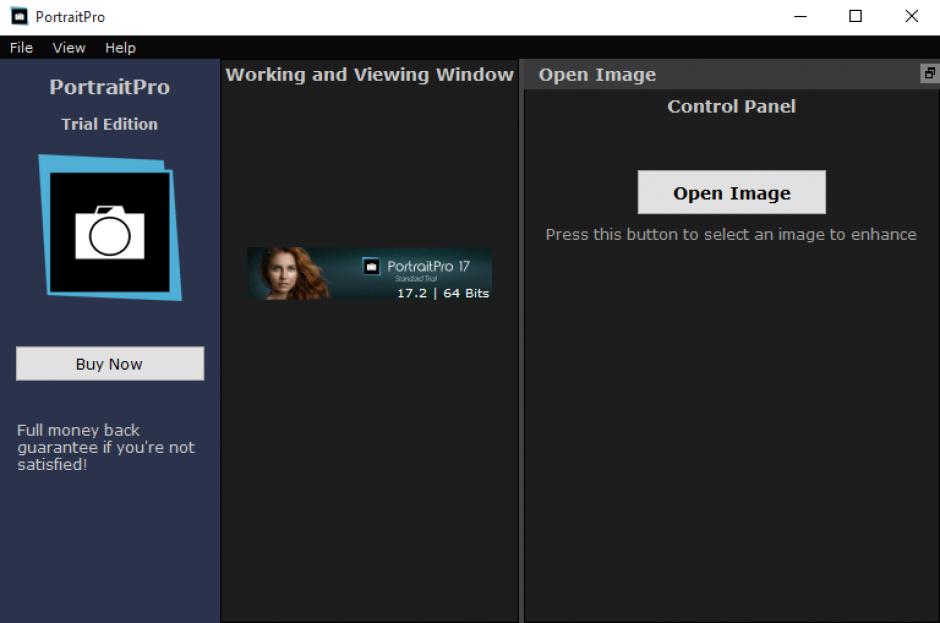Open the Help menu
This screenshot has width=940, height=623.
120,48
